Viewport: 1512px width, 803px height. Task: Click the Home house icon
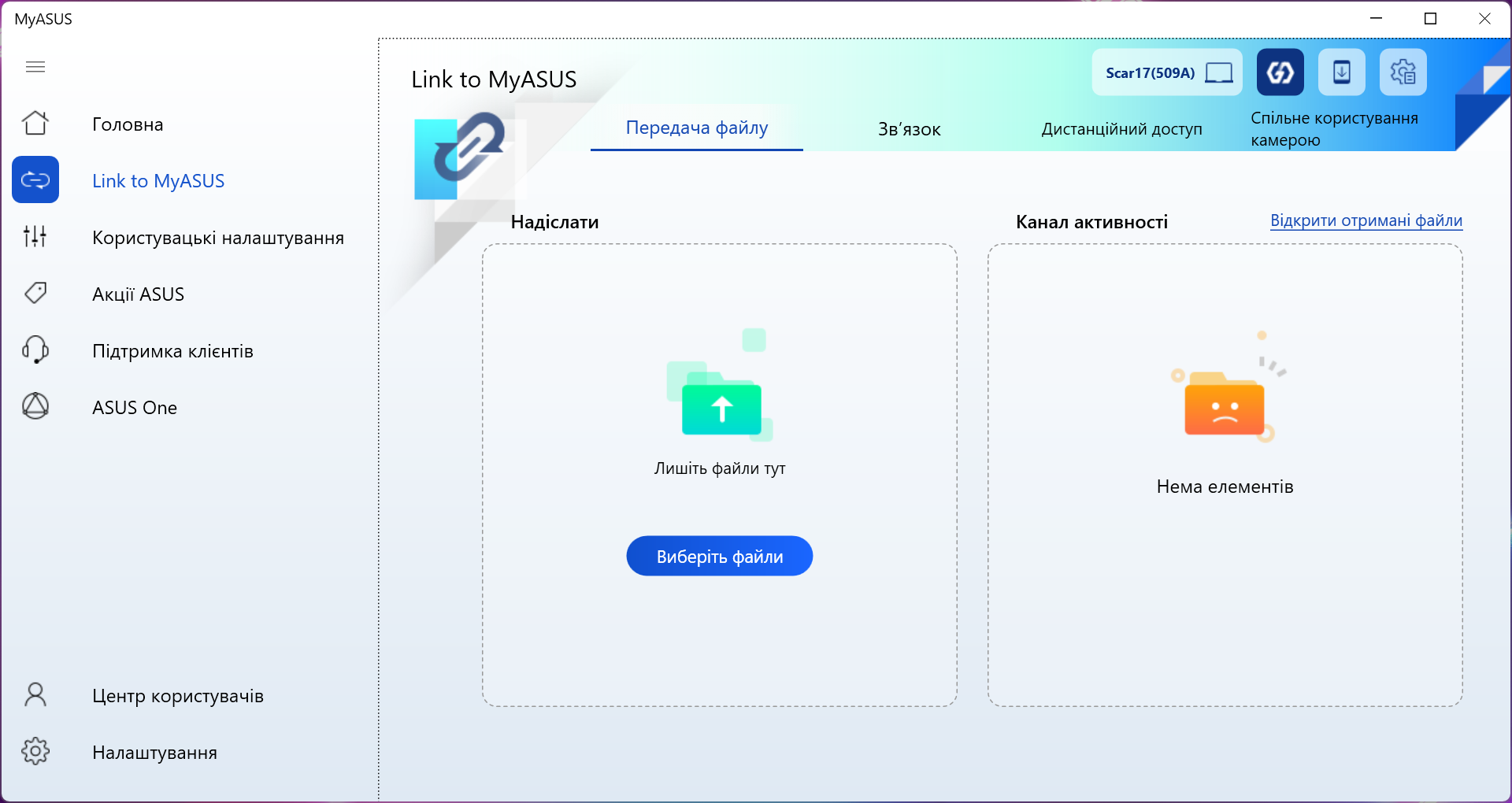35,124
